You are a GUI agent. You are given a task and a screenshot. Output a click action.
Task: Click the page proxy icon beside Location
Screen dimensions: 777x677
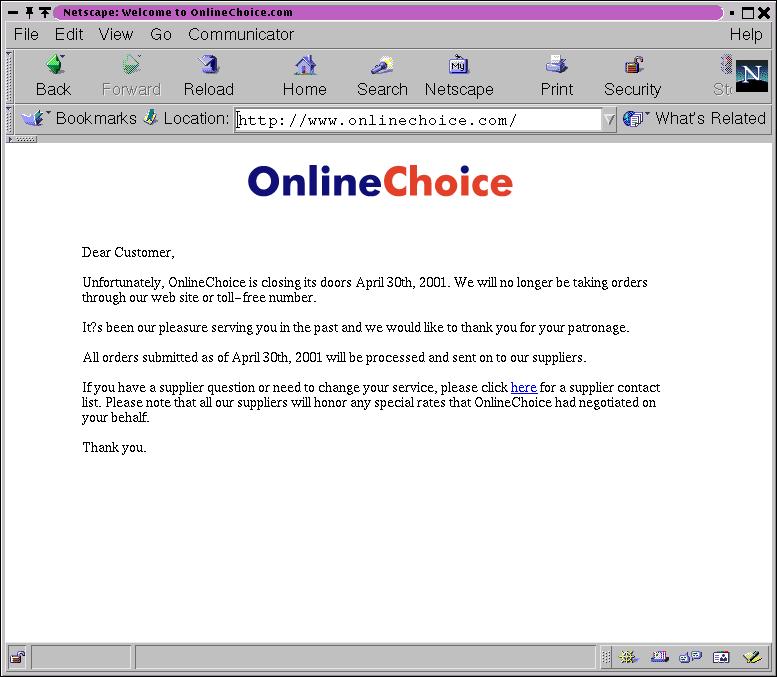coord(151,118)
